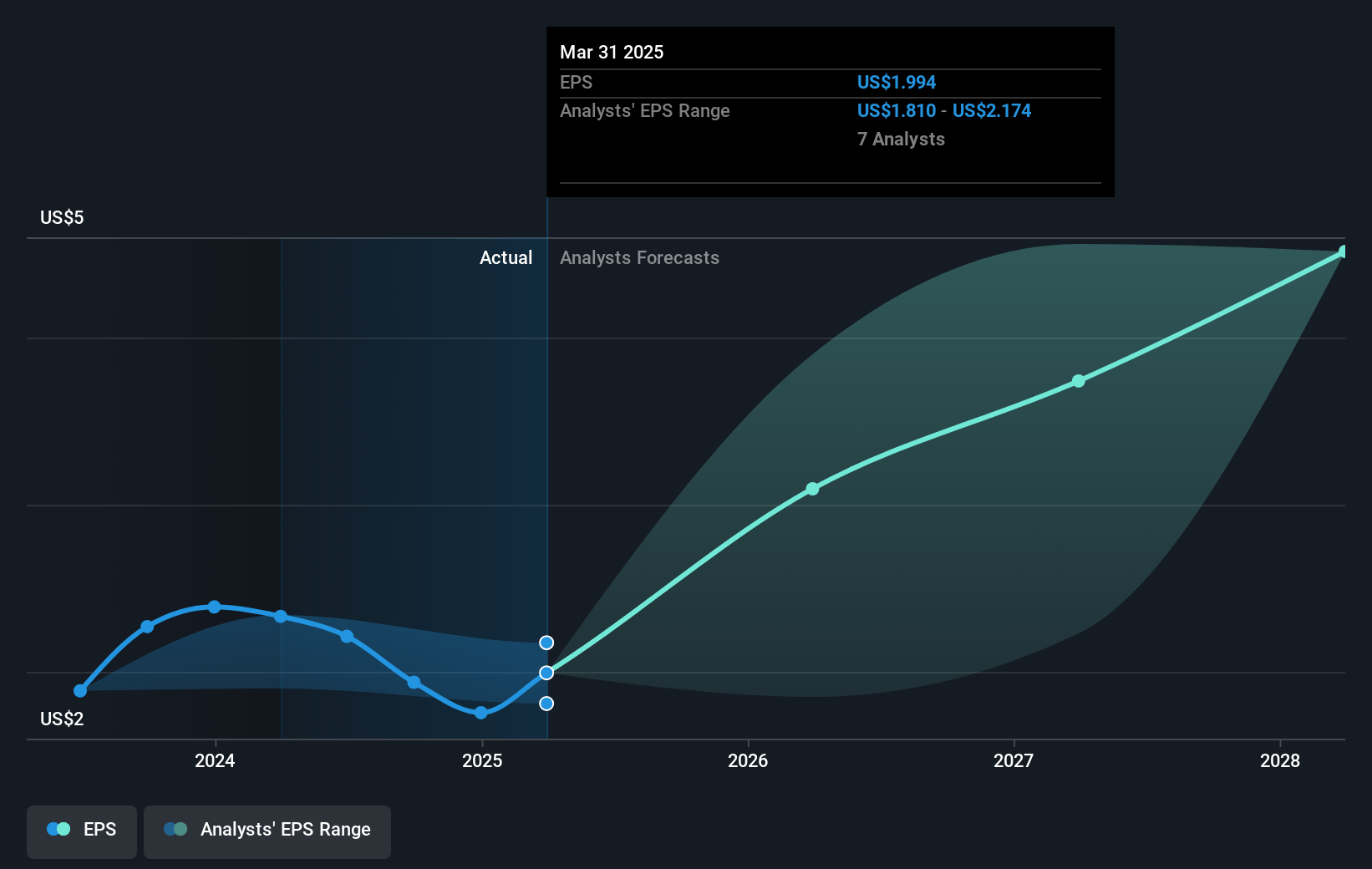Click the EPS value US$1.994
The height and width of the screenshot is (869, 1372).
click(x=897, y=83)
